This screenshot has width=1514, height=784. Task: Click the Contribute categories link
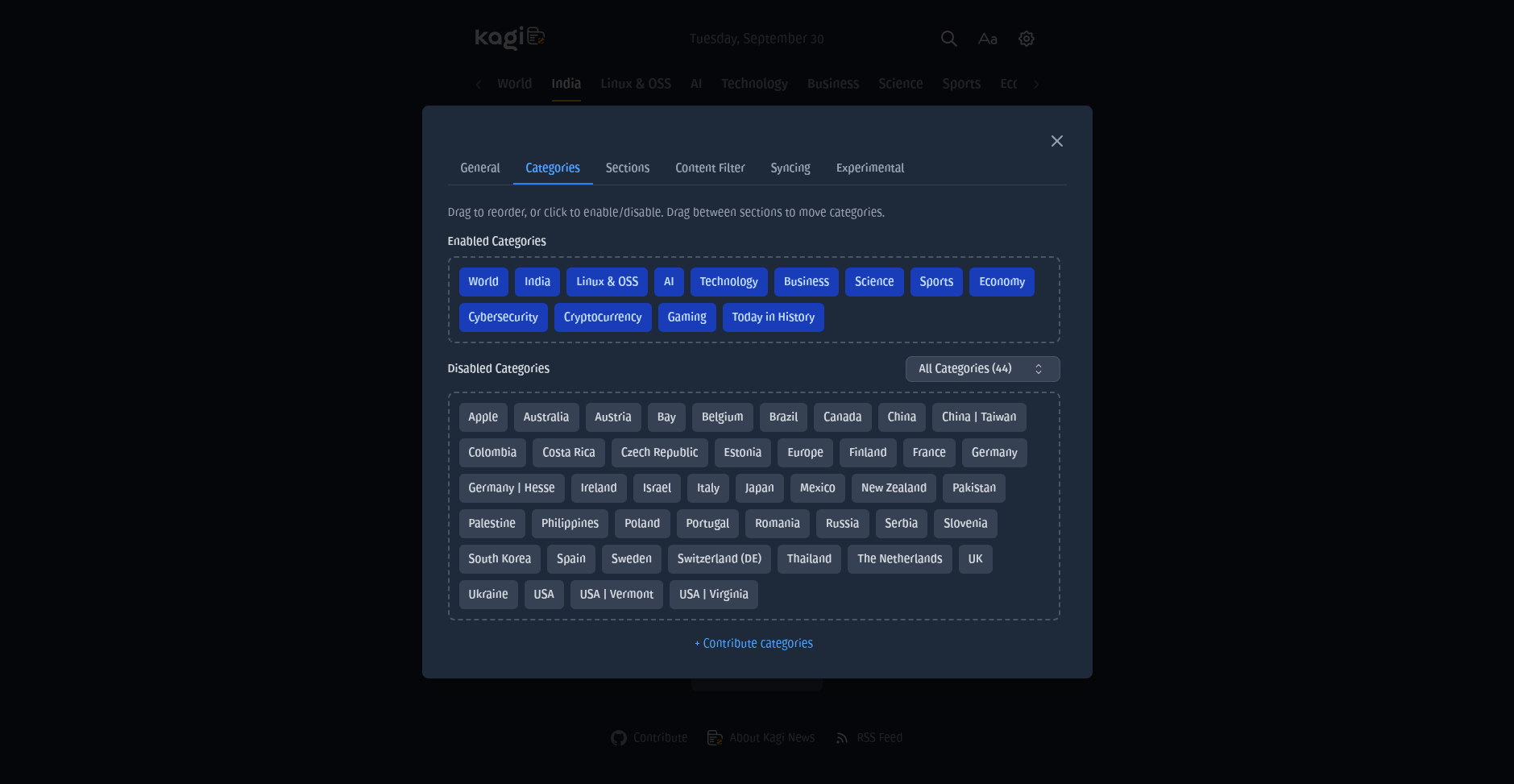point(753,643)
